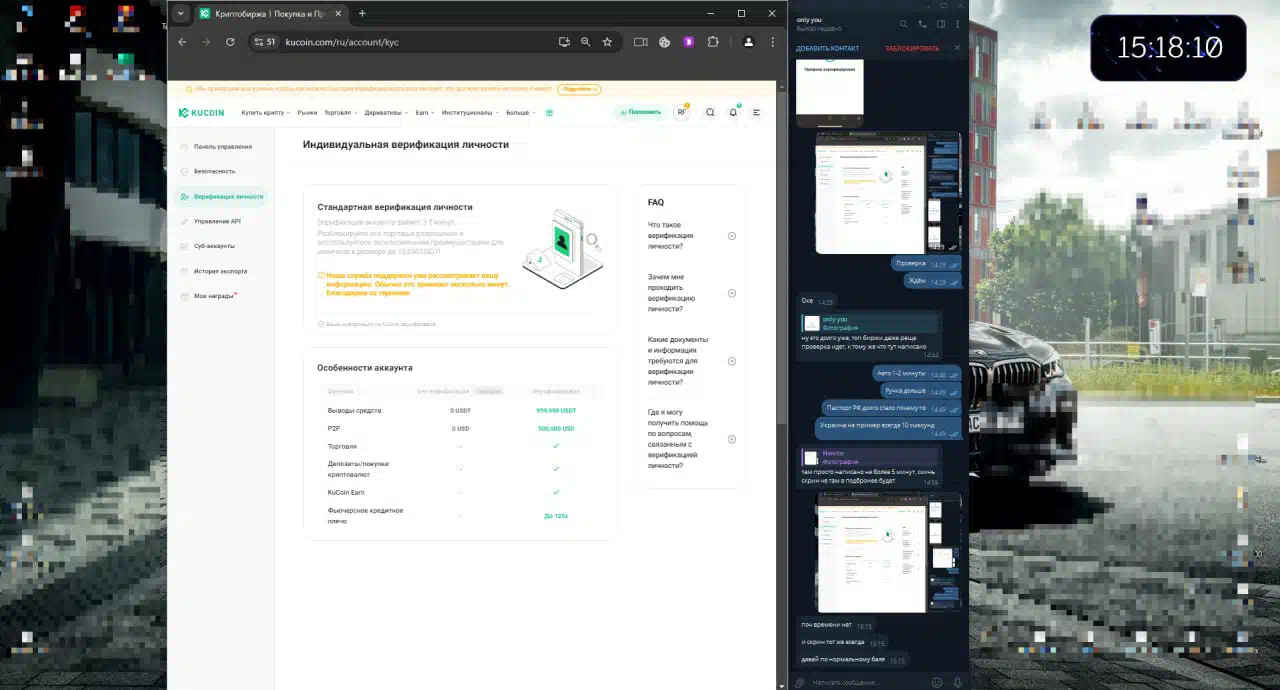Screen dimensions: 1280x690
Task: Open the Chrome extensions puzzle icon
Action: click(713, 42)
